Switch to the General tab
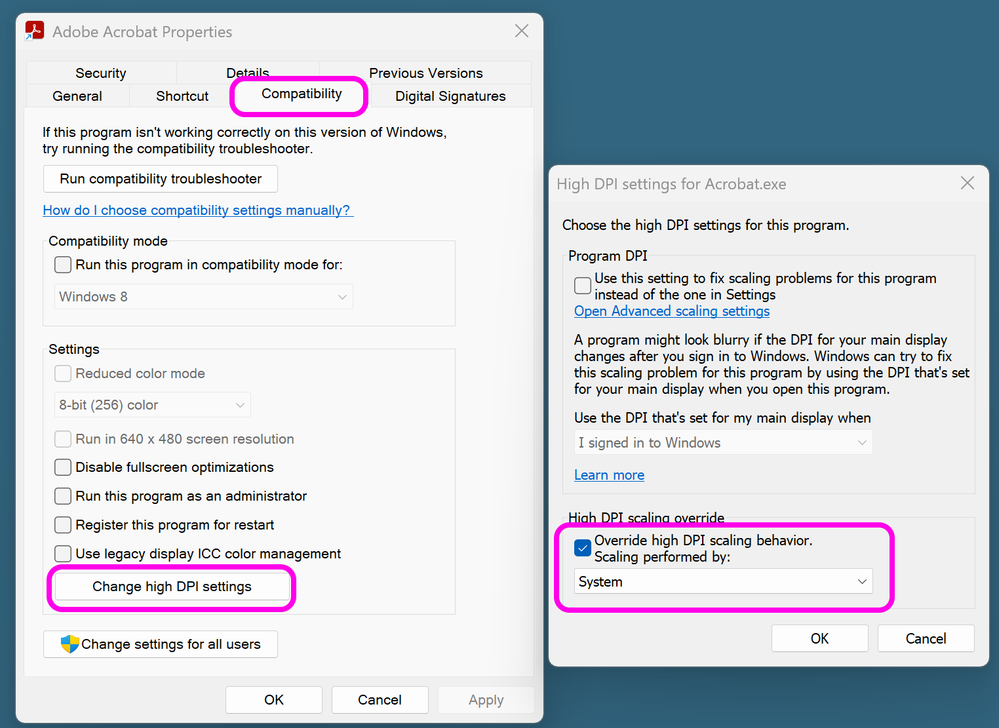 tap(77, 96)
